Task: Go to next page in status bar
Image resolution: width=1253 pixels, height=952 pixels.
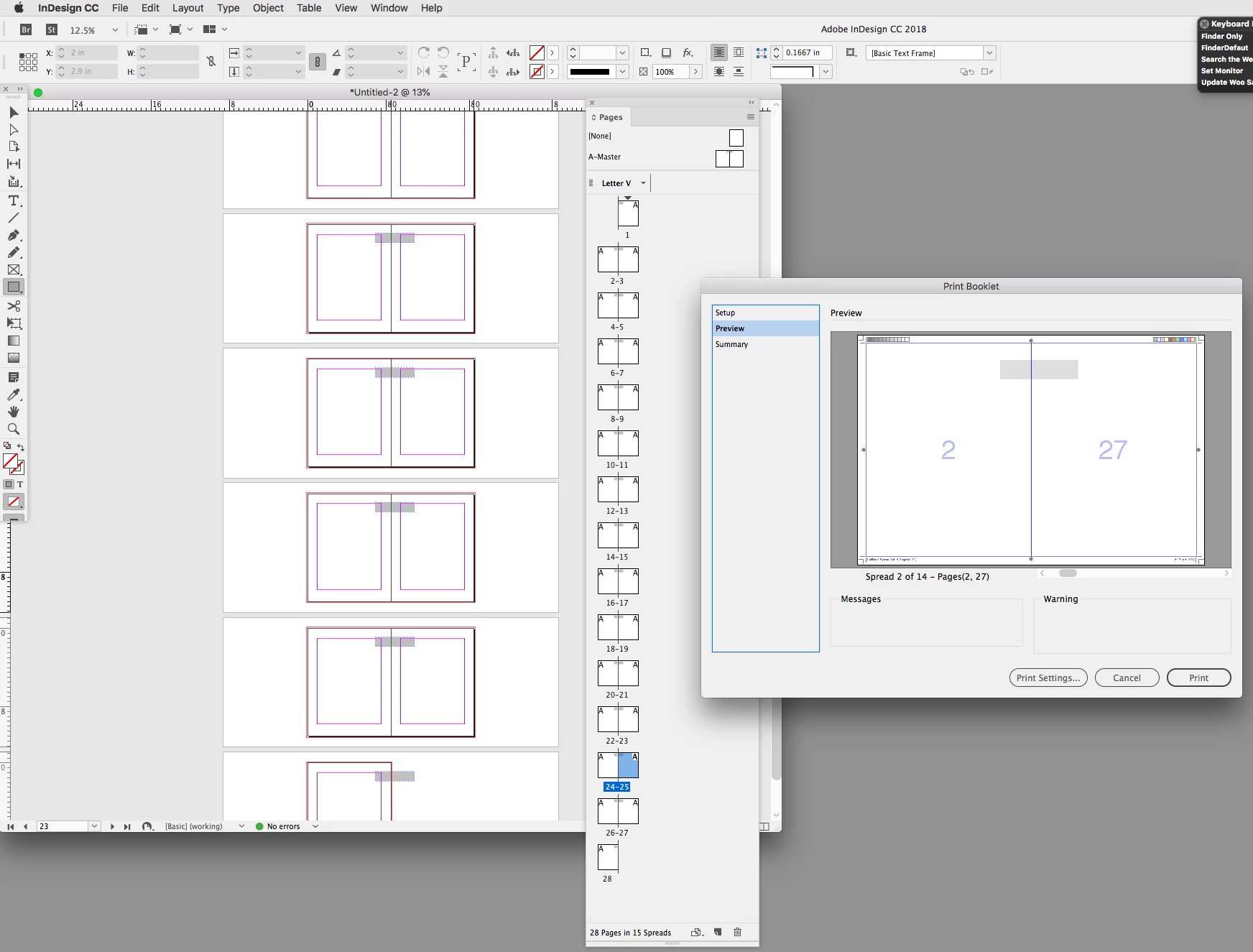Action: 112,826
